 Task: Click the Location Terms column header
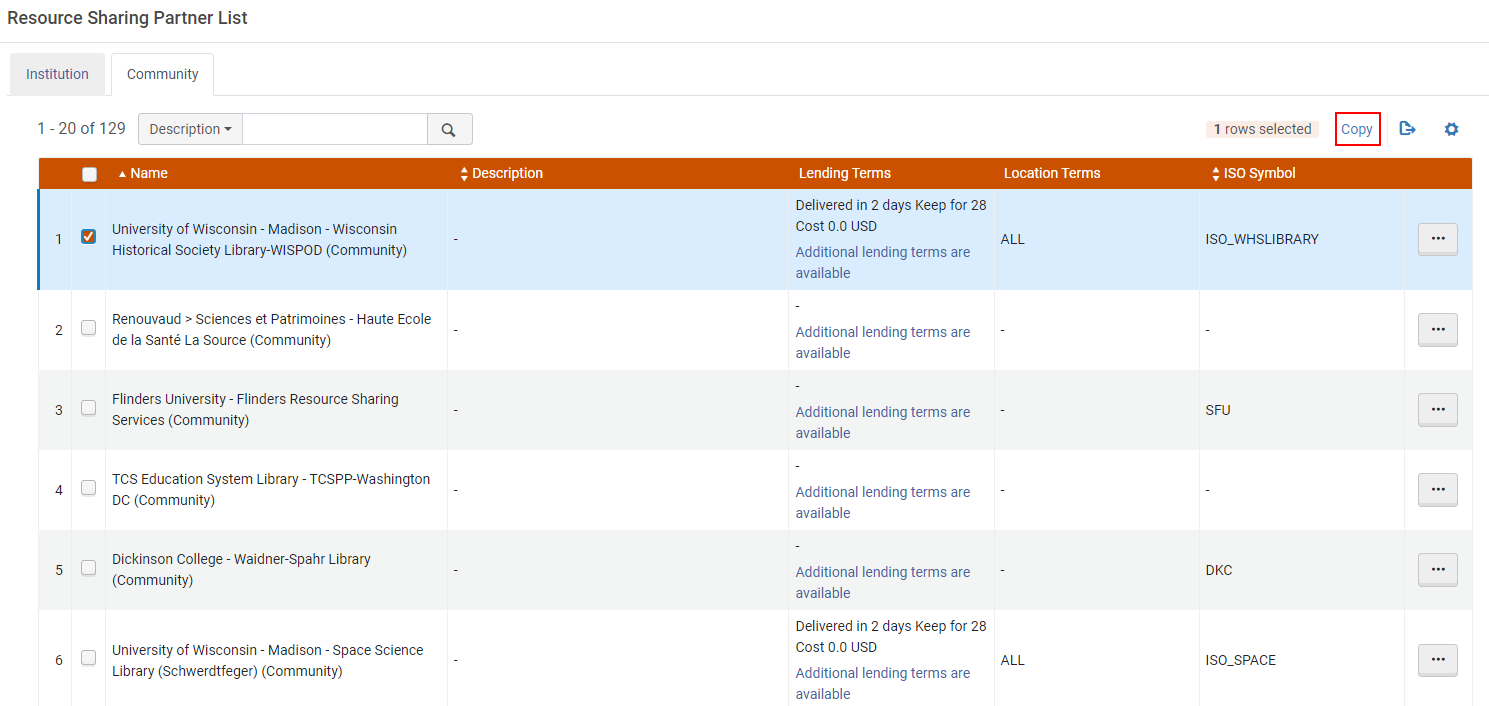pyautogui.click(x=1052, y=173)
